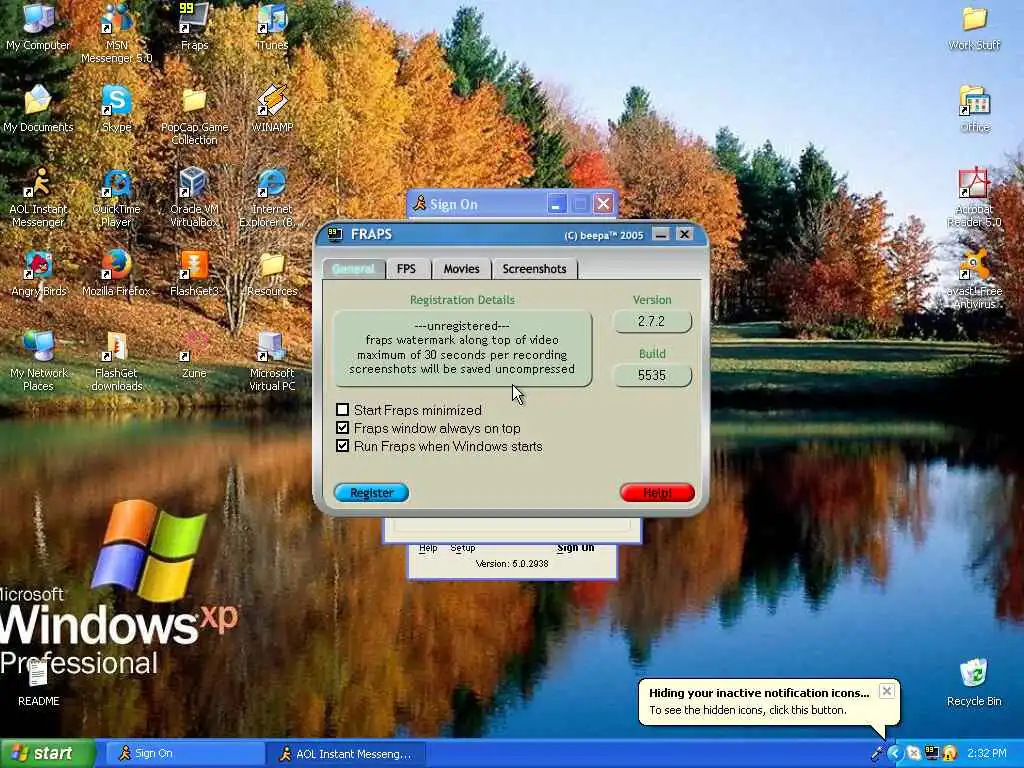Select the Internet Explorer desktop shortcut

point(272,197)
